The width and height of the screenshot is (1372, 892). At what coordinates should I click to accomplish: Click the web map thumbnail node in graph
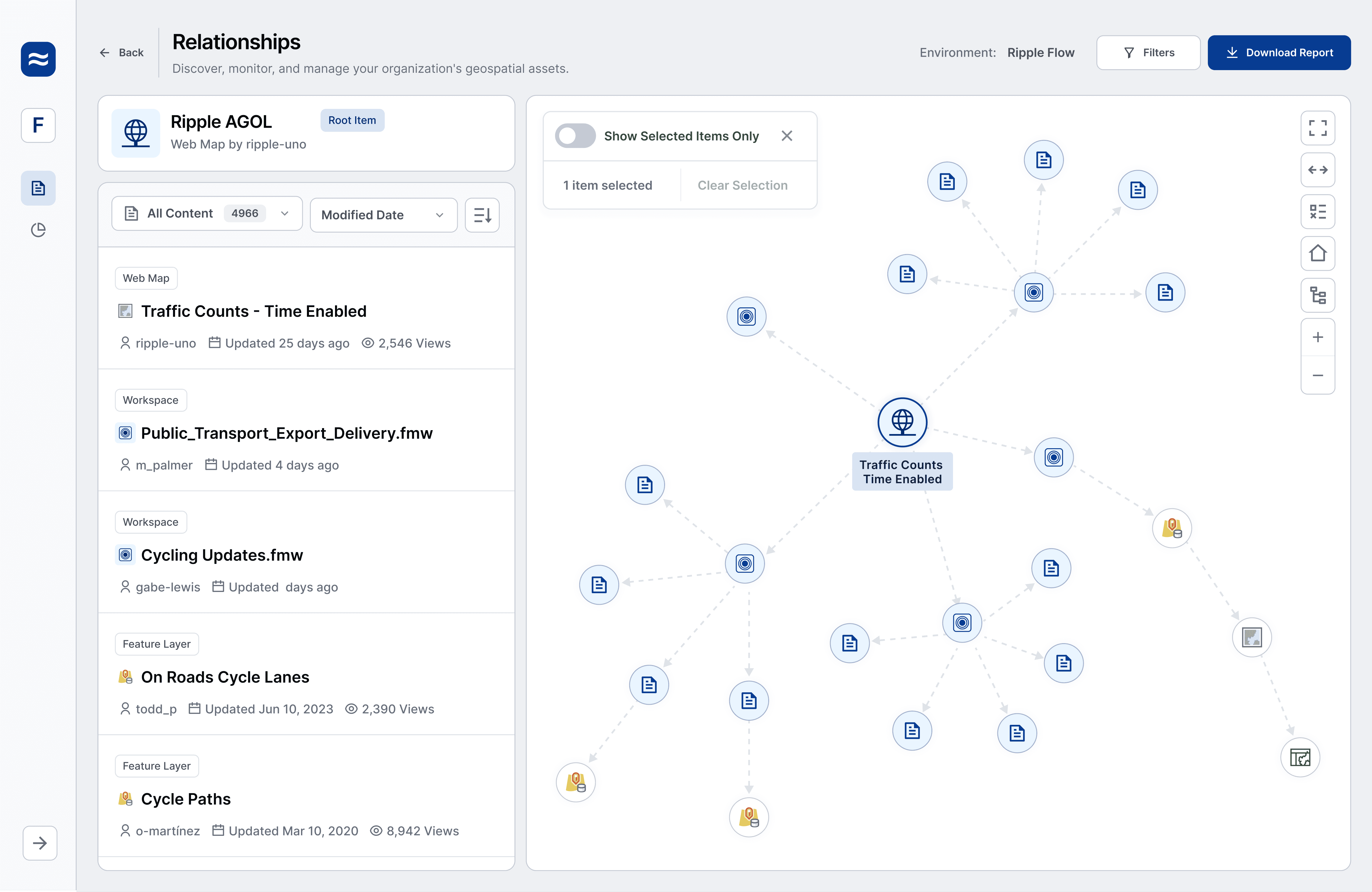(x=1252, y=637)
